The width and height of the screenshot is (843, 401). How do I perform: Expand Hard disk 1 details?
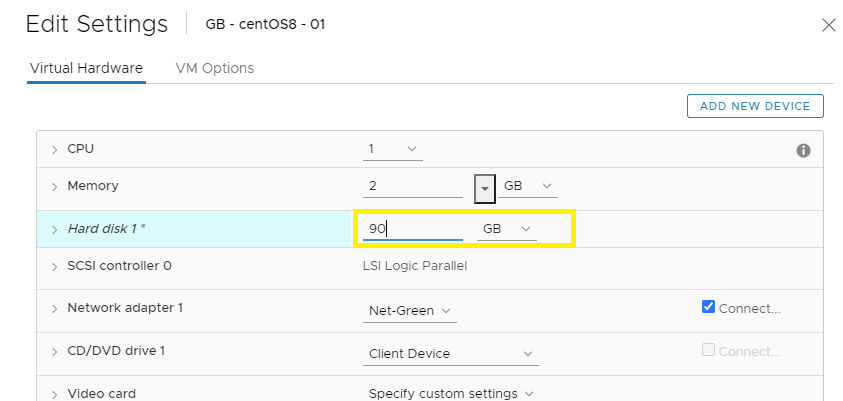(x=55, y=229)
